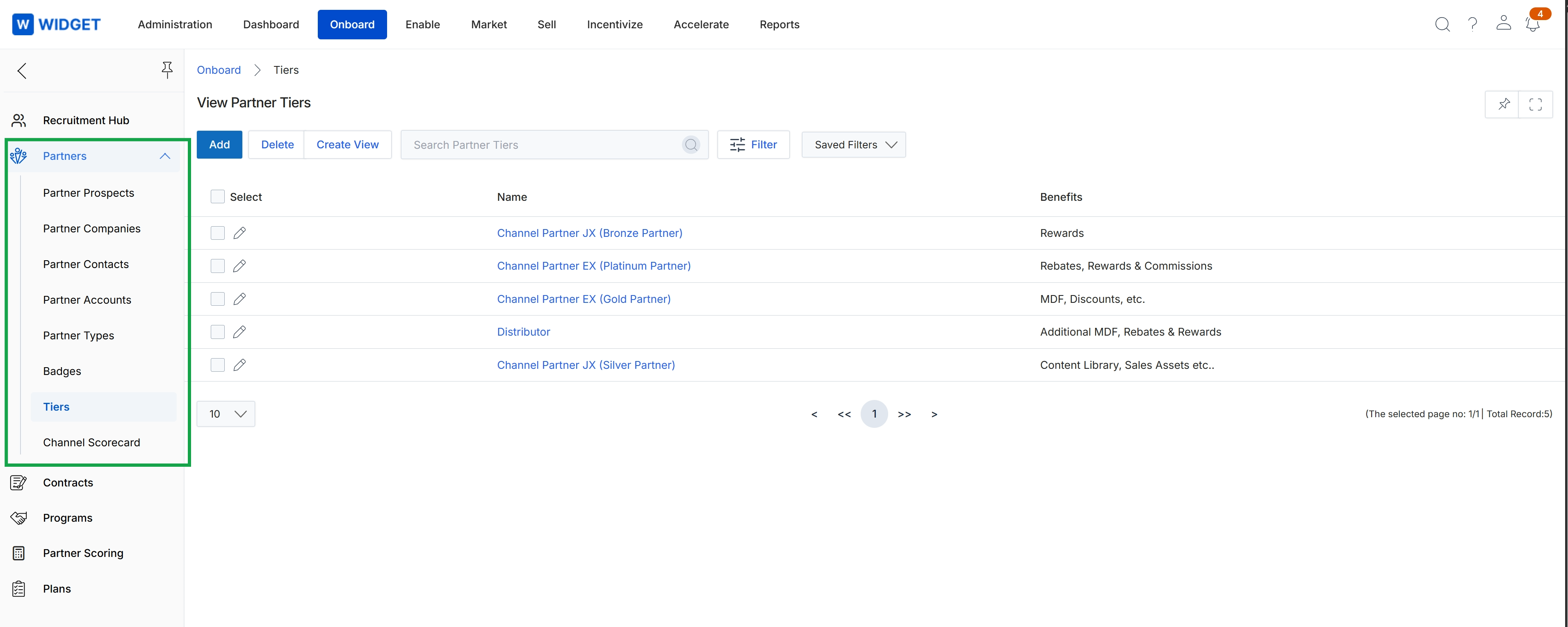This screenshot has width=1568, height=627.
Task: Open the Incentivize menu
Action: [615, 24]
